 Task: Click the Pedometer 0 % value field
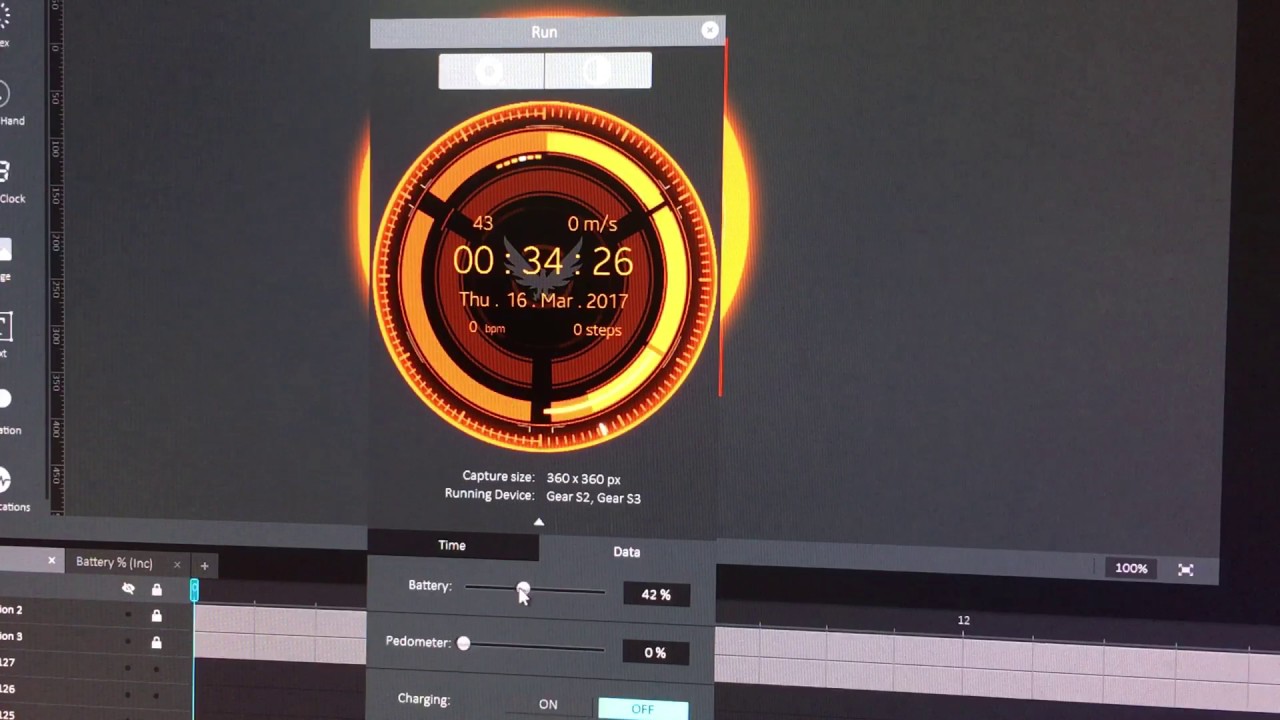click(x=655, y=652)
